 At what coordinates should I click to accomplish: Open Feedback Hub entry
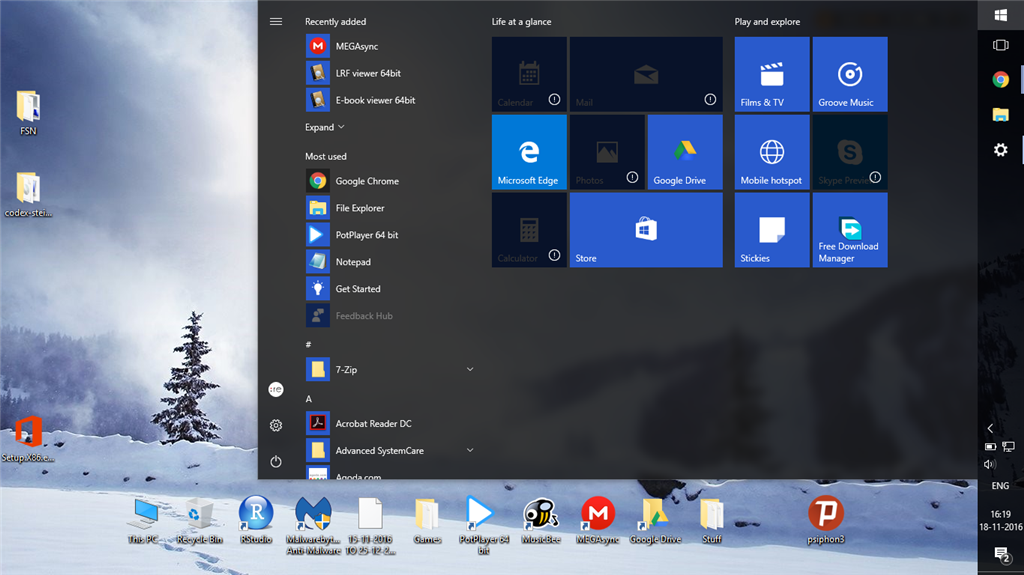390,316
